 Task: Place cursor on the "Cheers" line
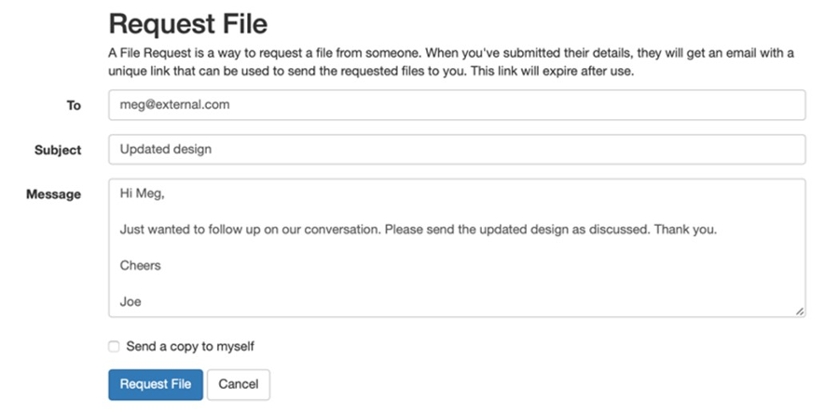click(140, 265)
